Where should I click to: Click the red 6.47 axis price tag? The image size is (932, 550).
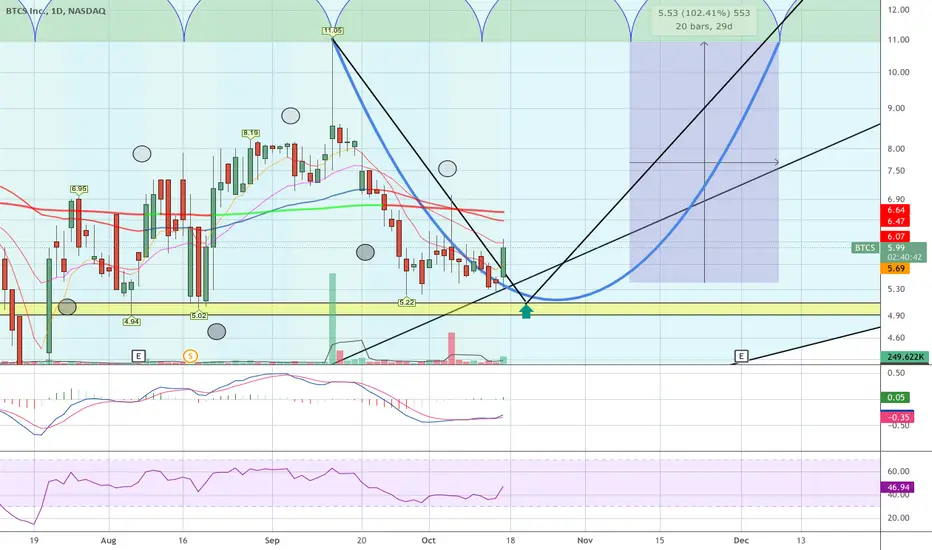(x=895, y=221)
